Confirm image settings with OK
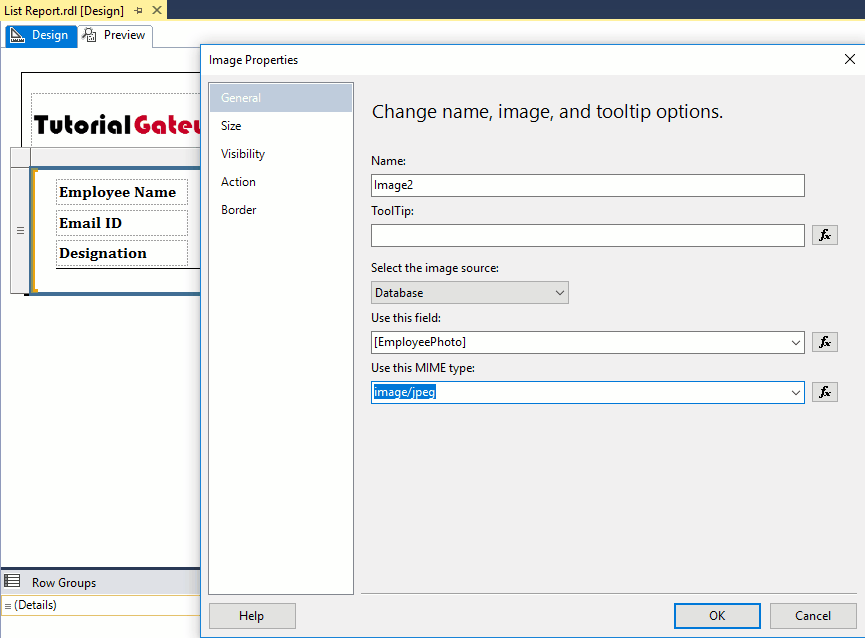 [x=717, y=615]
